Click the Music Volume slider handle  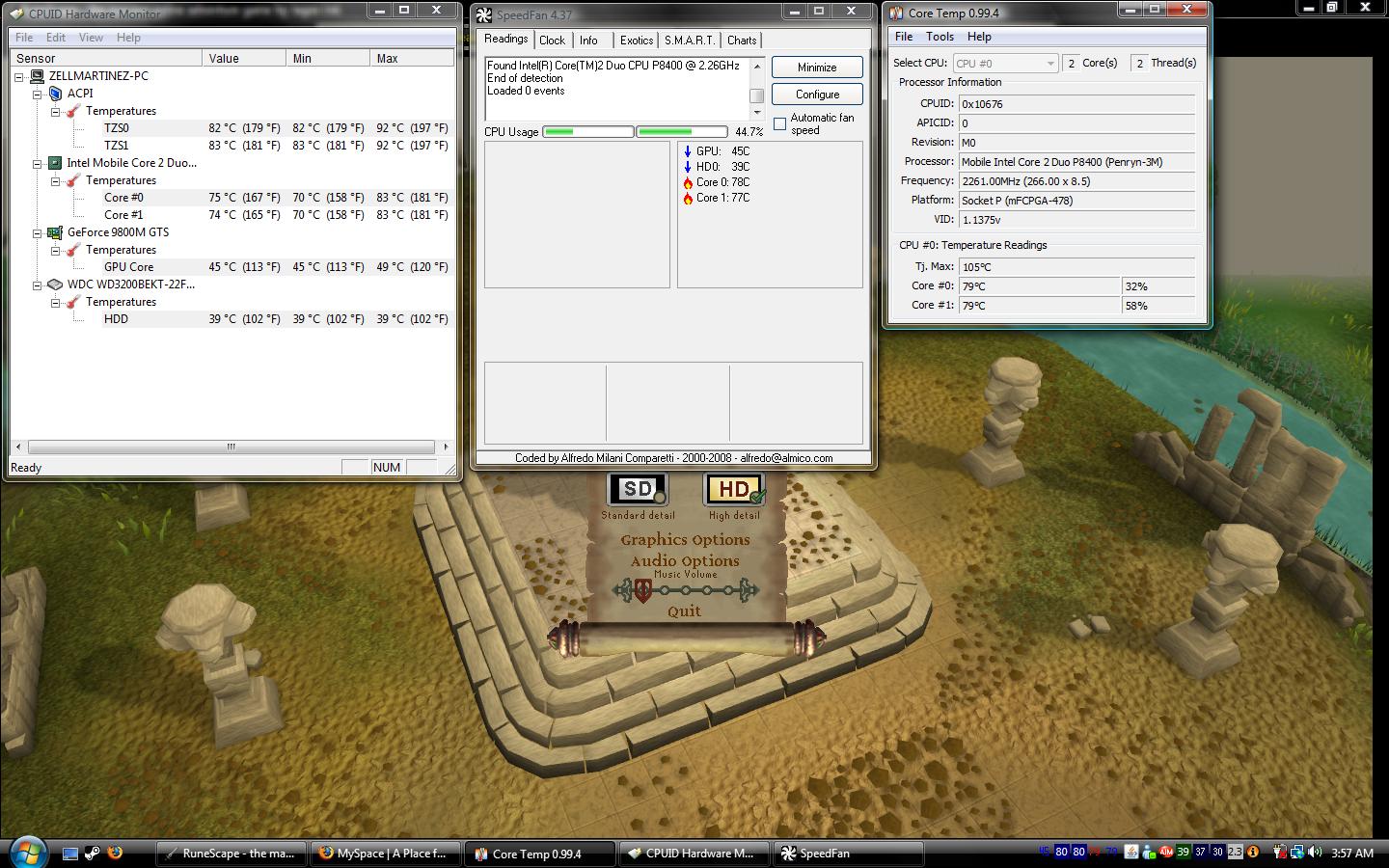(643, 590)
